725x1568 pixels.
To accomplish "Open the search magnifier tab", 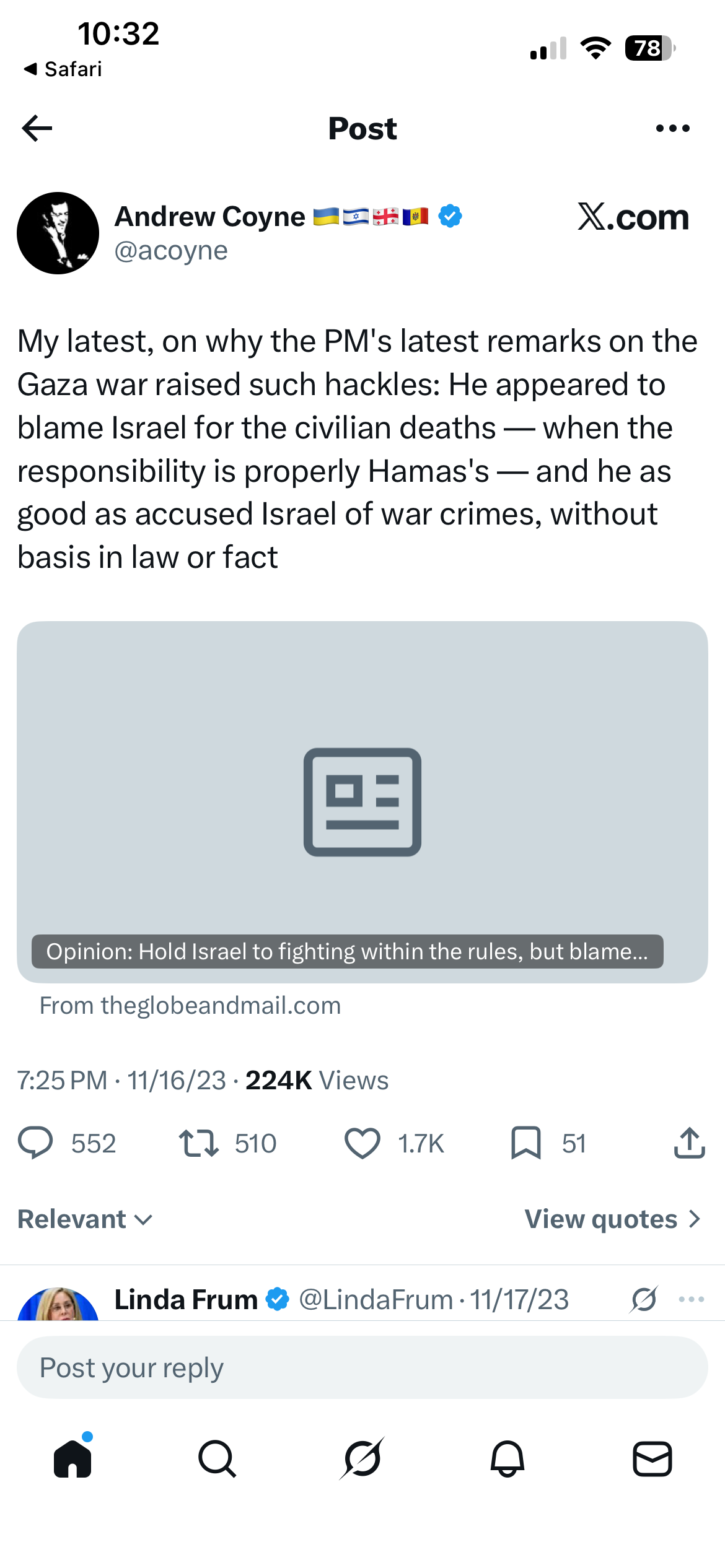I will 217,1458.
